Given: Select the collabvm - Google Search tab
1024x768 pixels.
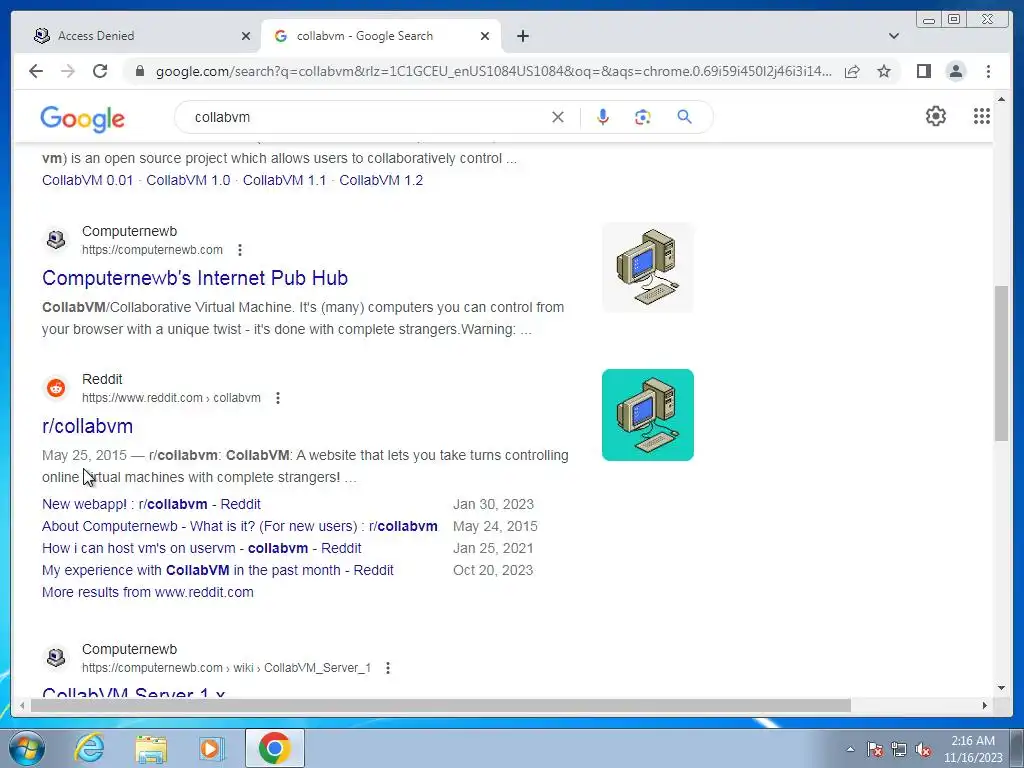Looking at the screenshot, I should (x=381, y=36).
